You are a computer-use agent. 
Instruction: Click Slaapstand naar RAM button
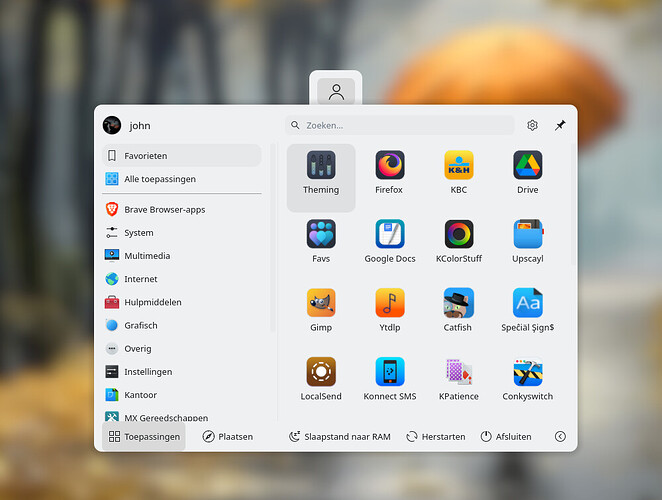pyautogui.click(x=340, y=437)
